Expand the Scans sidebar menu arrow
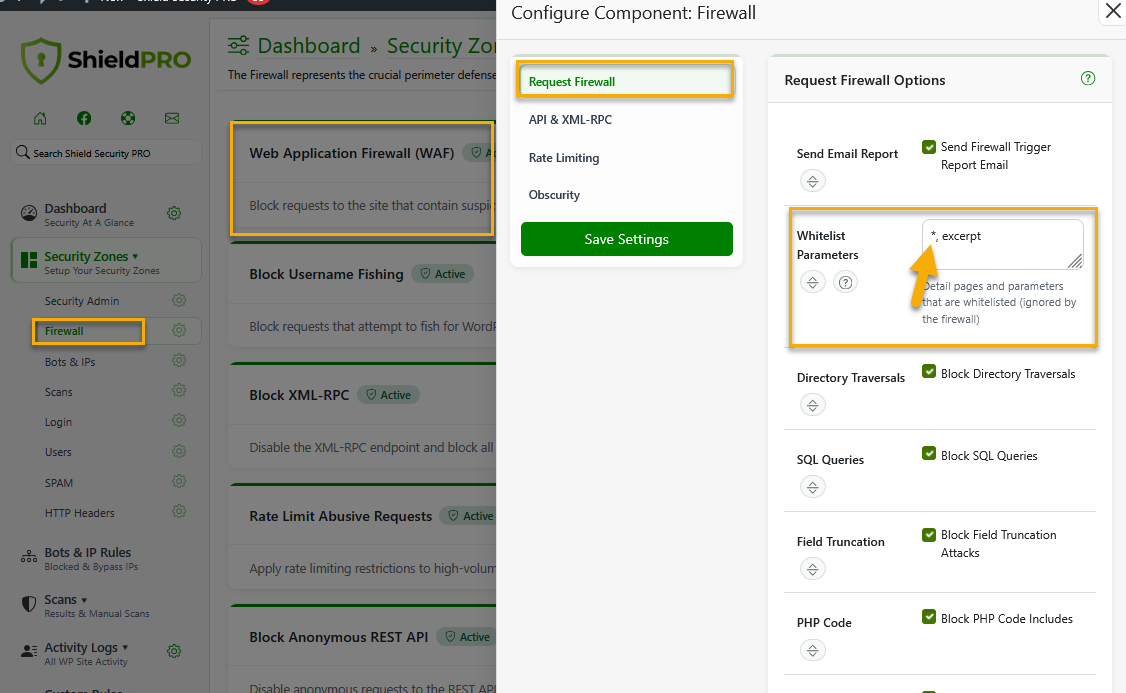This screenshot has height=693, width=1126. (x=84, y=600)
